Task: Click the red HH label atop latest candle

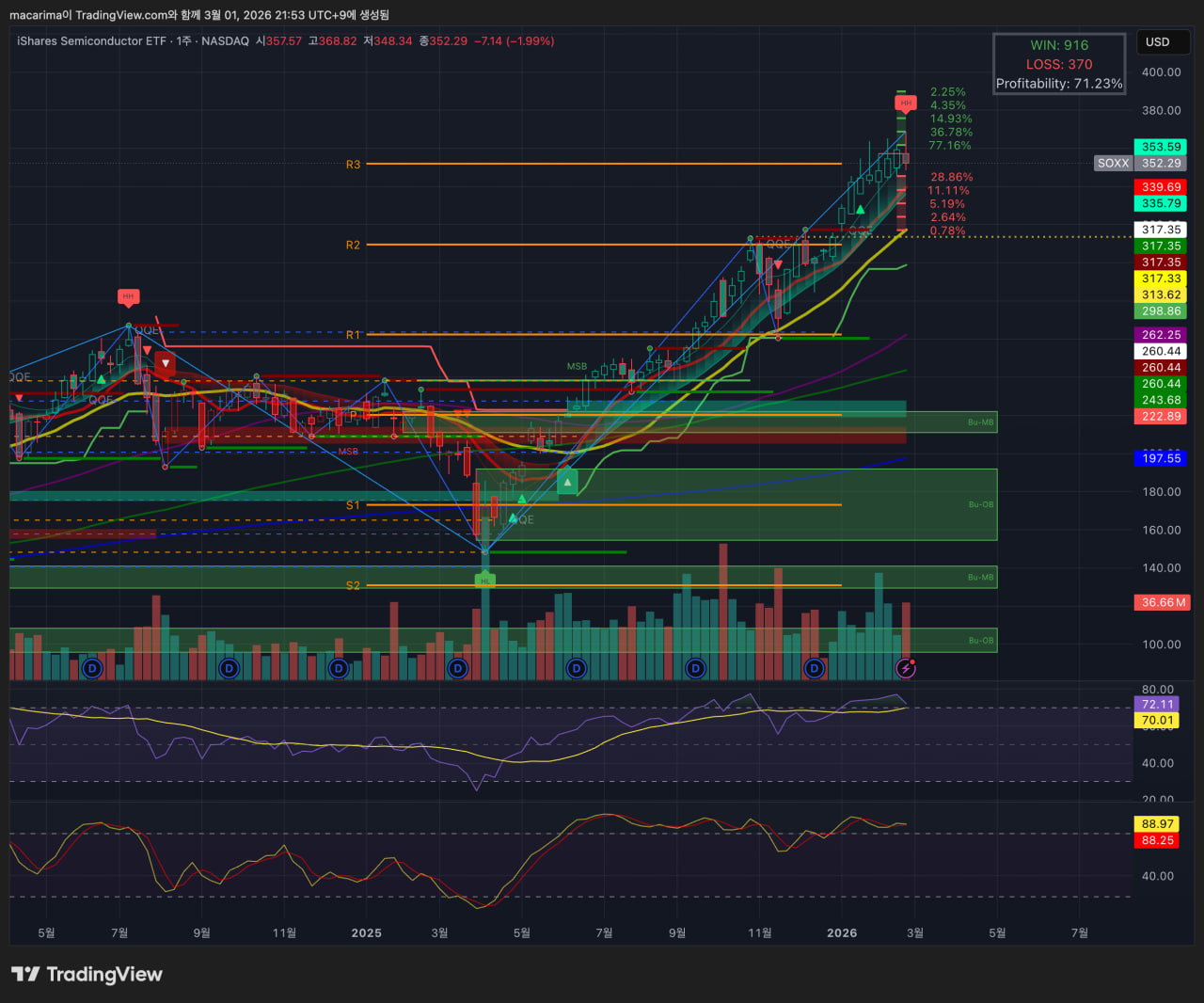Action: (905, 103)
